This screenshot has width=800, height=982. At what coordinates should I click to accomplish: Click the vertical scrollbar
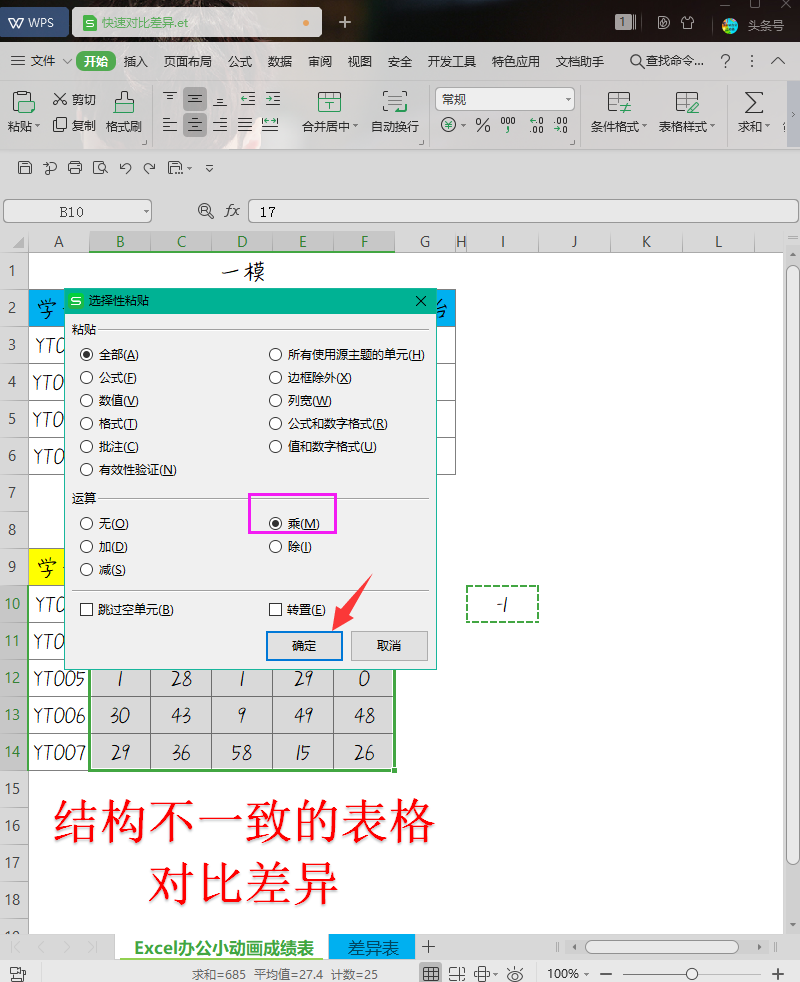point(792,564)
